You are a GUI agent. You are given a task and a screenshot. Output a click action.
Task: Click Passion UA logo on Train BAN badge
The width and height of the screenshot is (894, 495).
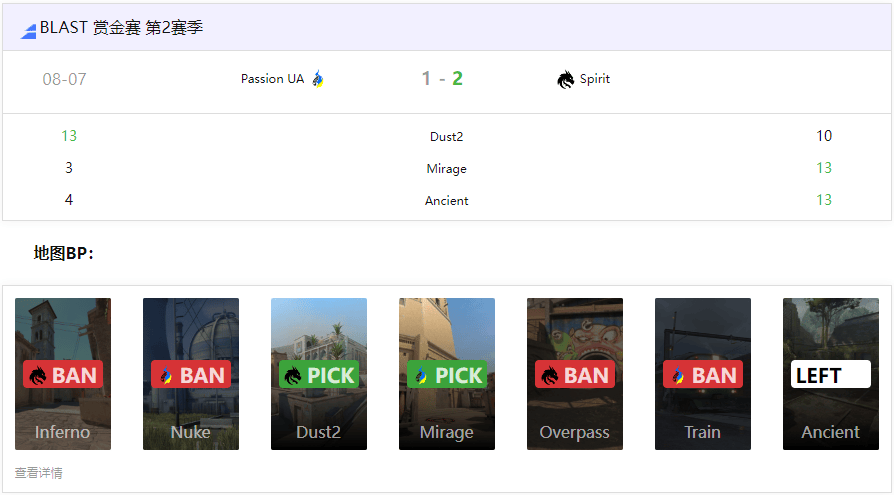[x=677, y=375]
